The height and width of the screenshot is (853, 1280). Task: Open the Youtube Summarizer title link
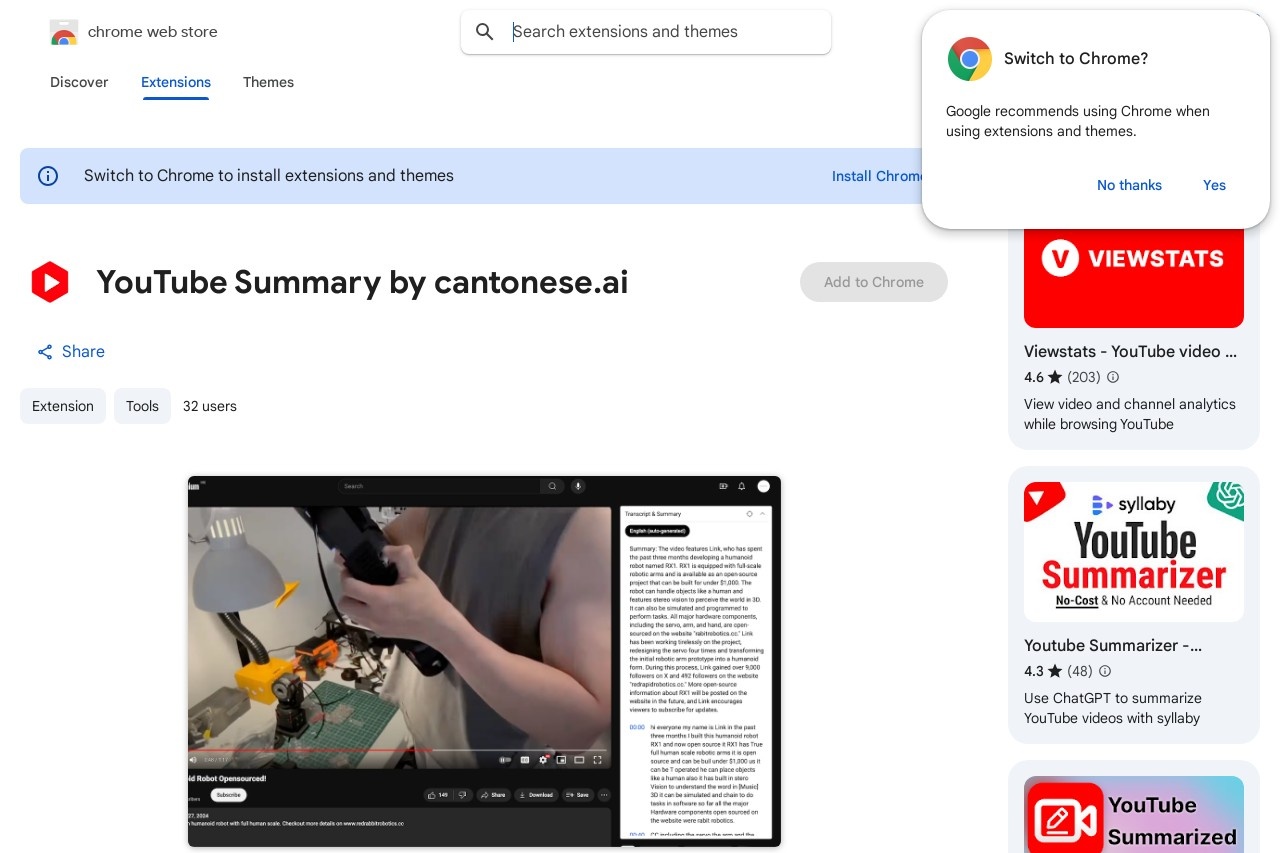coord(1113,645)
